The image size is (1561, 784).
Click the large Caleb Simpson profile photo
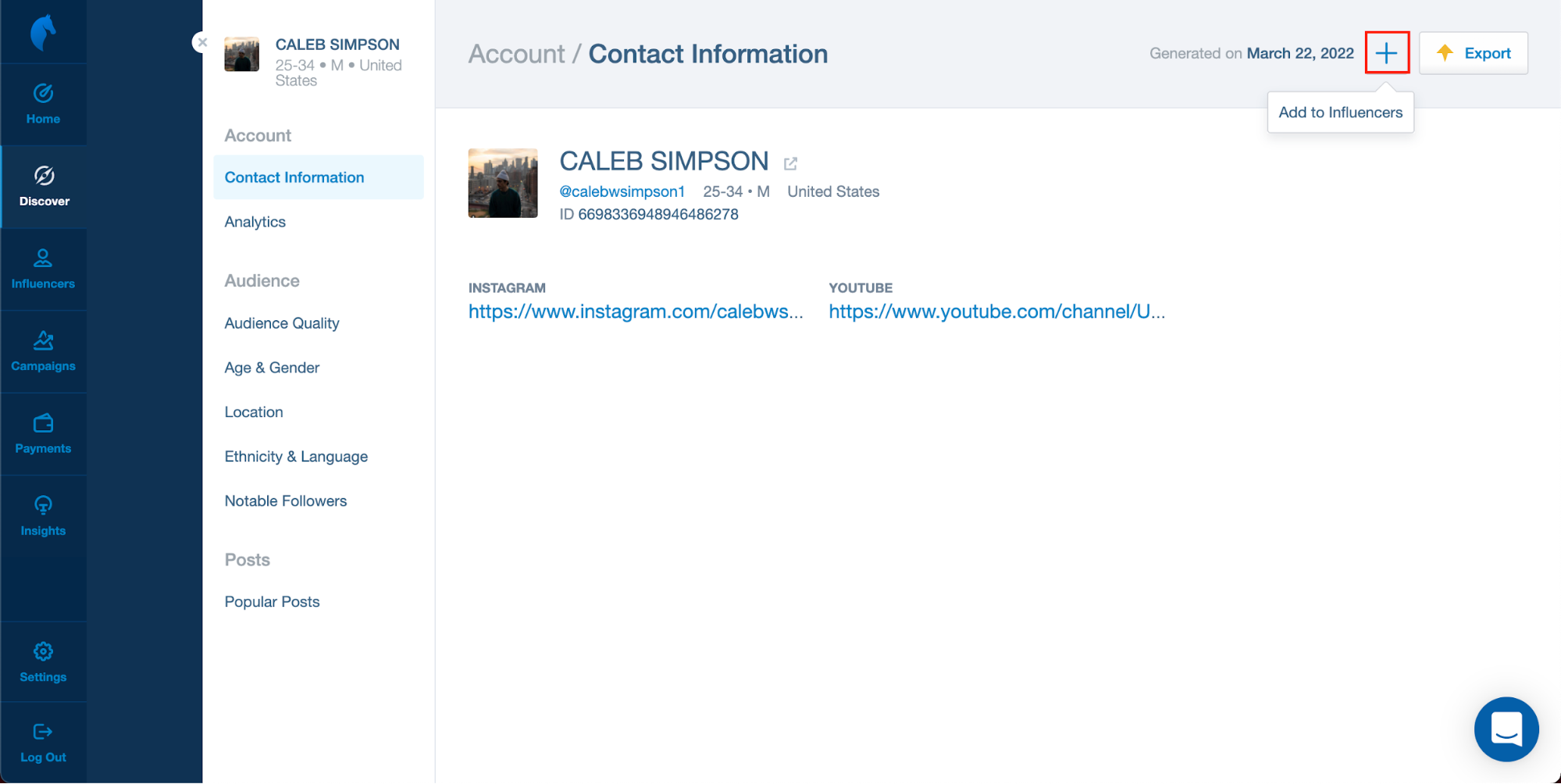(503, 183)
